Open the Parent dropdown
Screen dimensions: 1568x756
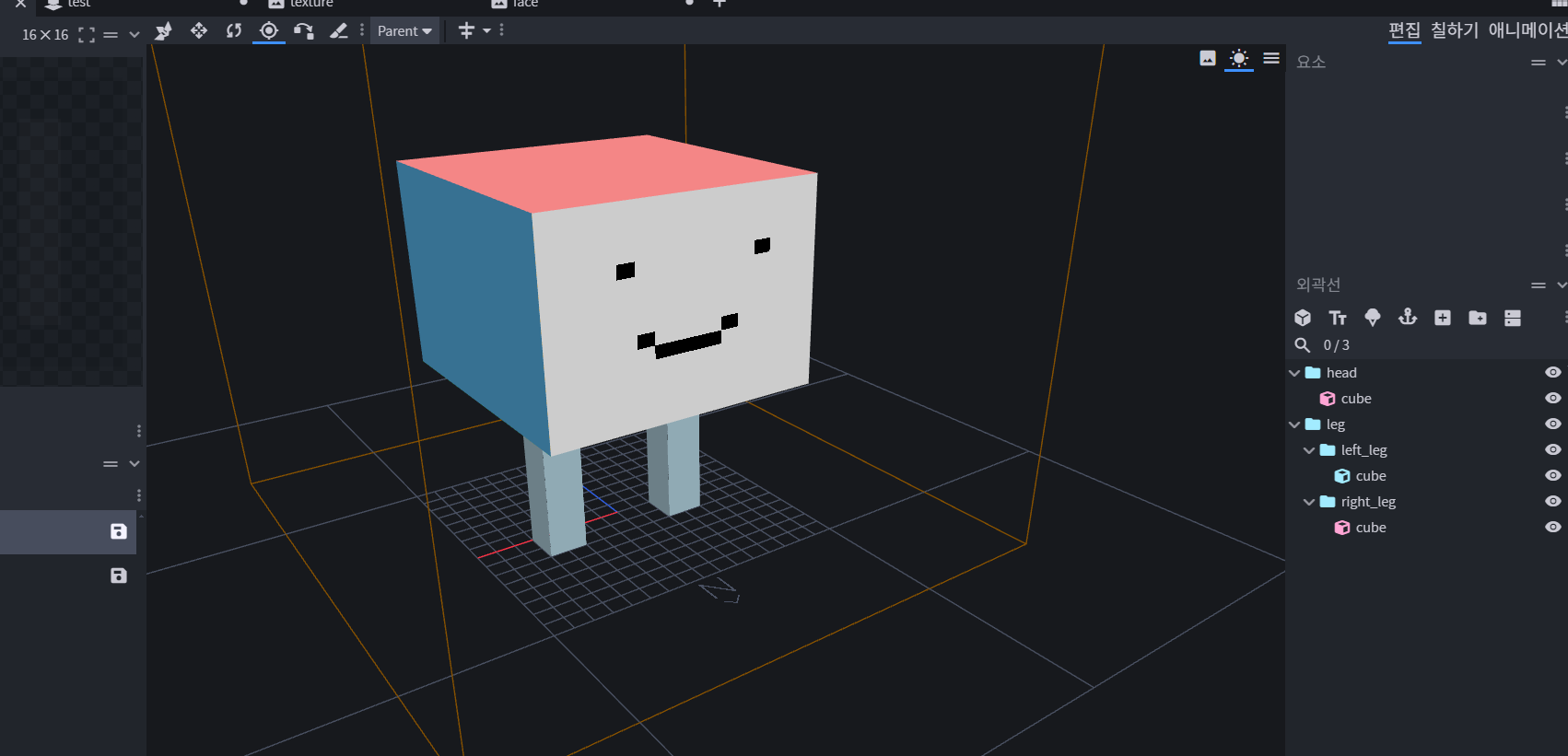coord(404,31)
